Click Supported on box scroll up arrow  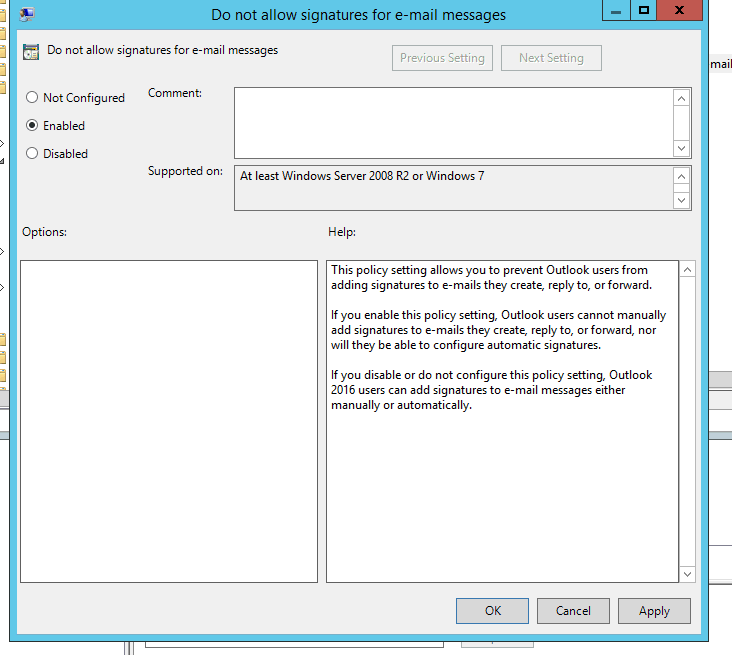coord(682,176)
